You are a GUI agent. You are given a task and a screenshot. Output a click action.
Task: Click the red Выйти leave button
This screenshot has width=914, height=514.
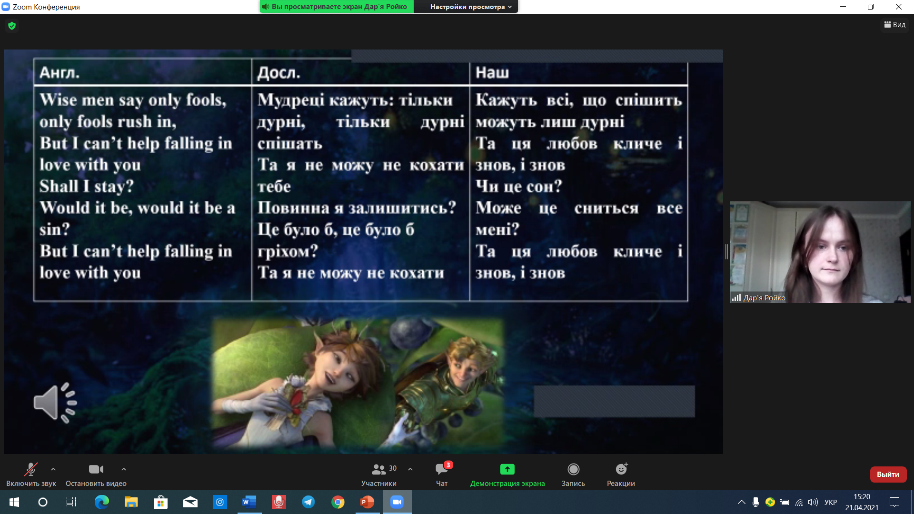[x=888, y=474]
